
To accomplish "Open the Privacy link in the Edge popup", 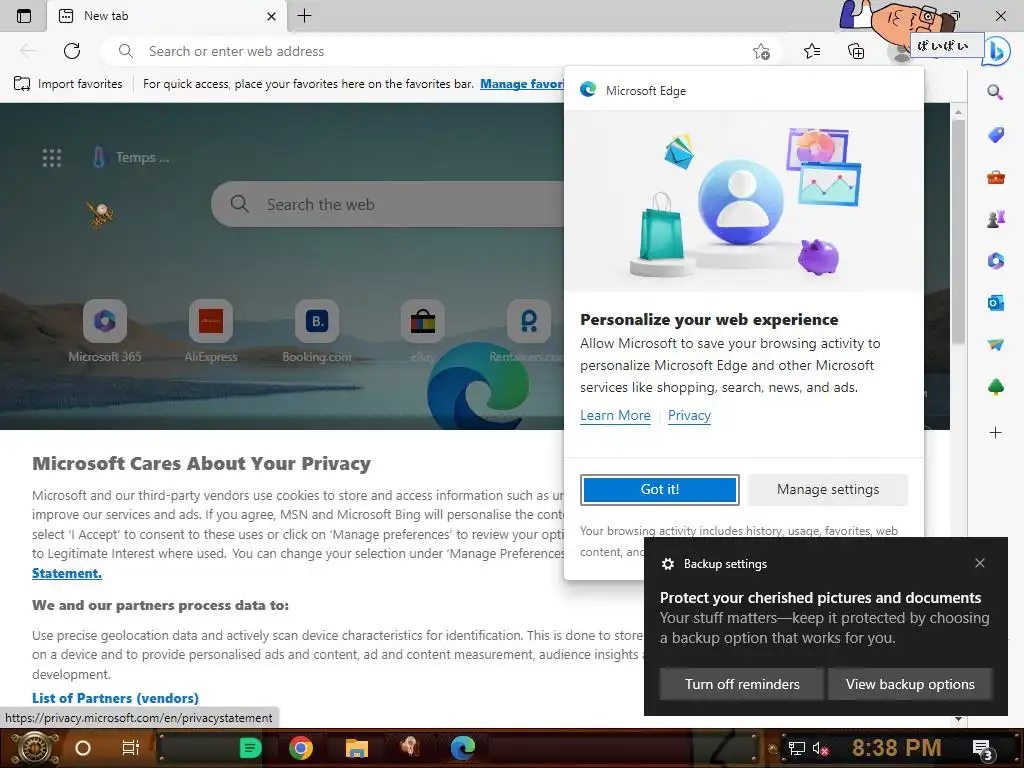I will (x=689, y=415).
